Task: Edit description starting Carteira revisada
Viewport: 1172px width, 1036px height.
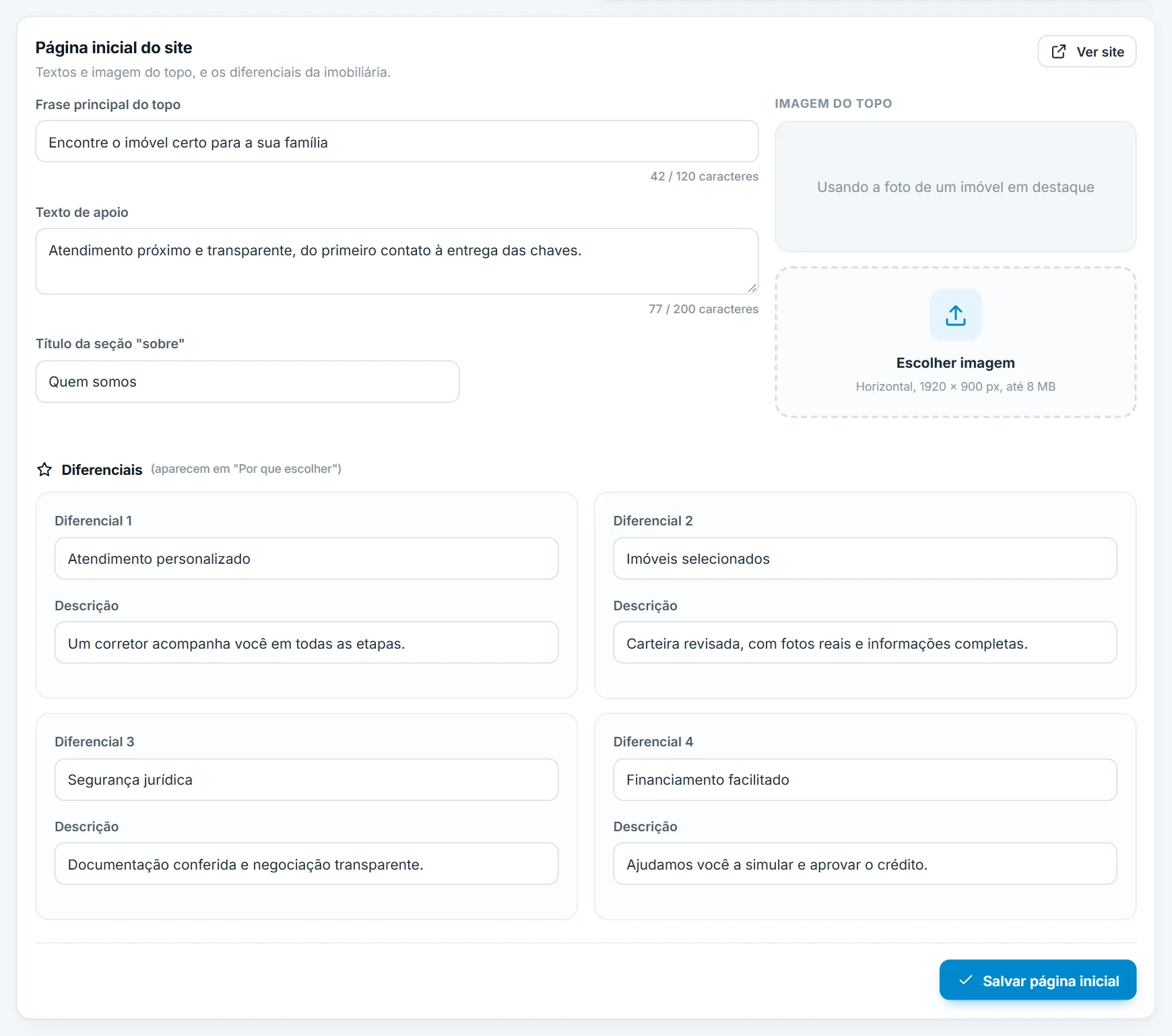Action: [865, 643]
